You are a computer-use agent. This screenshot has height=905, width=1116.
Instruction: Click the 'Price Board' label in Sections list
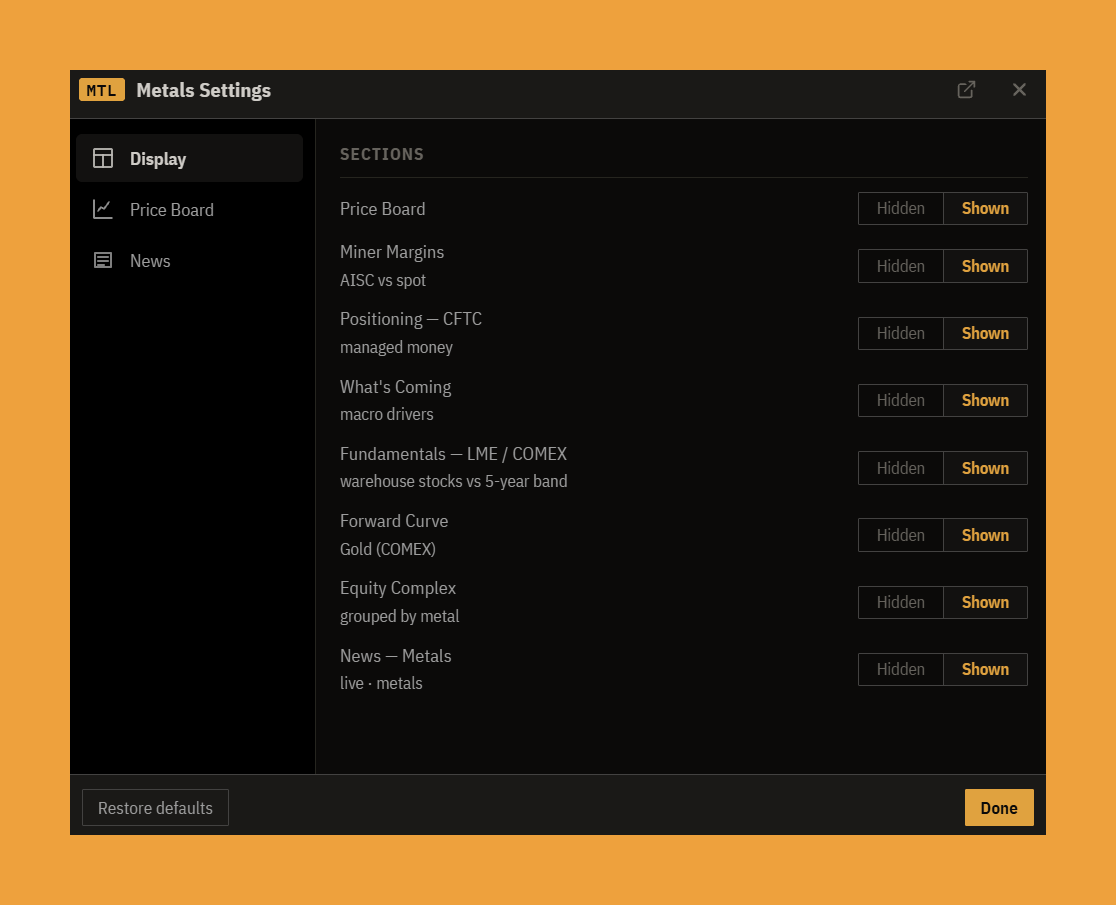(x=382, y=208)
